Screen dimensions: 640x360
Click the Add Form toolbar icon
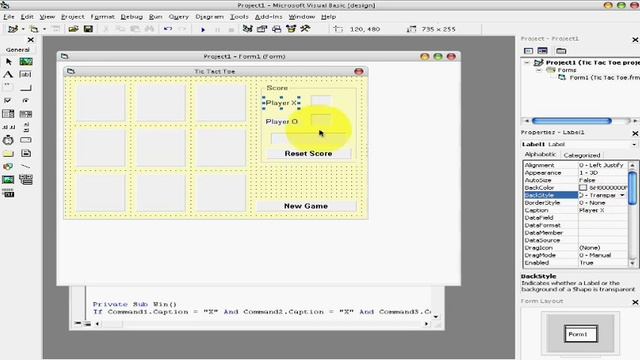coord(34,29)
